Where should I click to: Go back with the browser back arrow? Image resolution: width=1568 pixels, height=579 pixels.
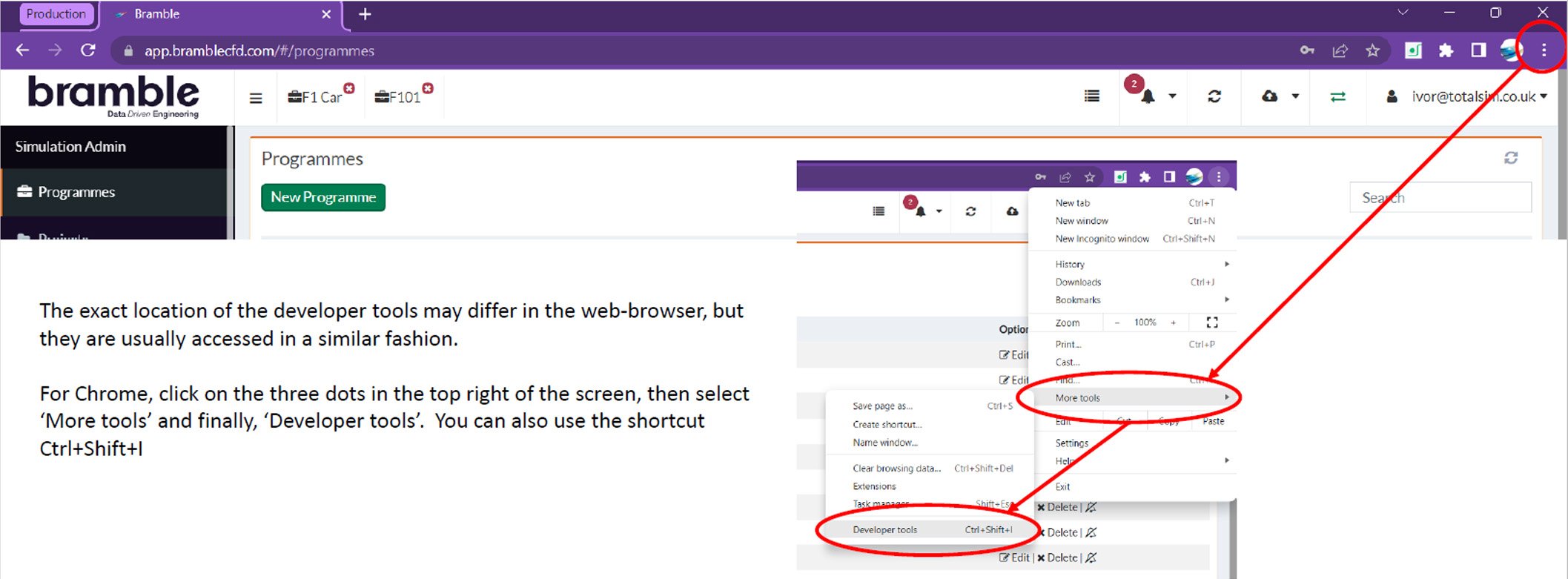(x=22, y=50)
